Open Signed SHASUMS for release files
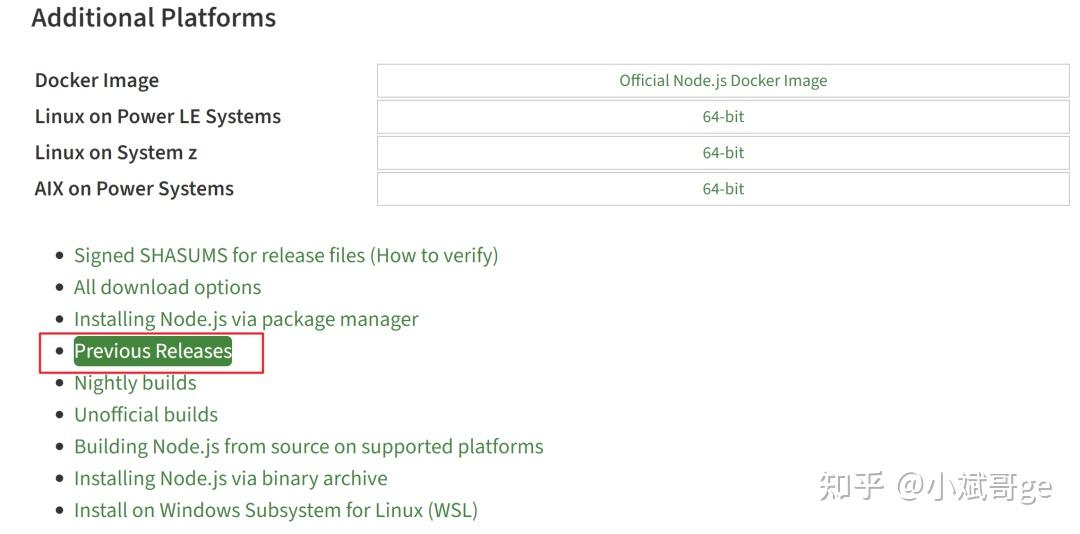Screen dimensions: 1080x534 [220, 255]
